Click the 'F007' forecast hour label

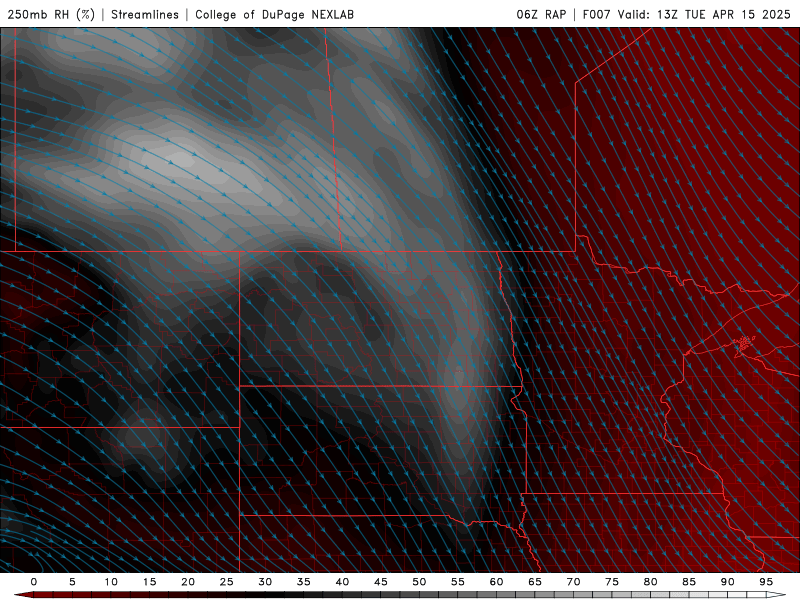[x=596, y=14]
